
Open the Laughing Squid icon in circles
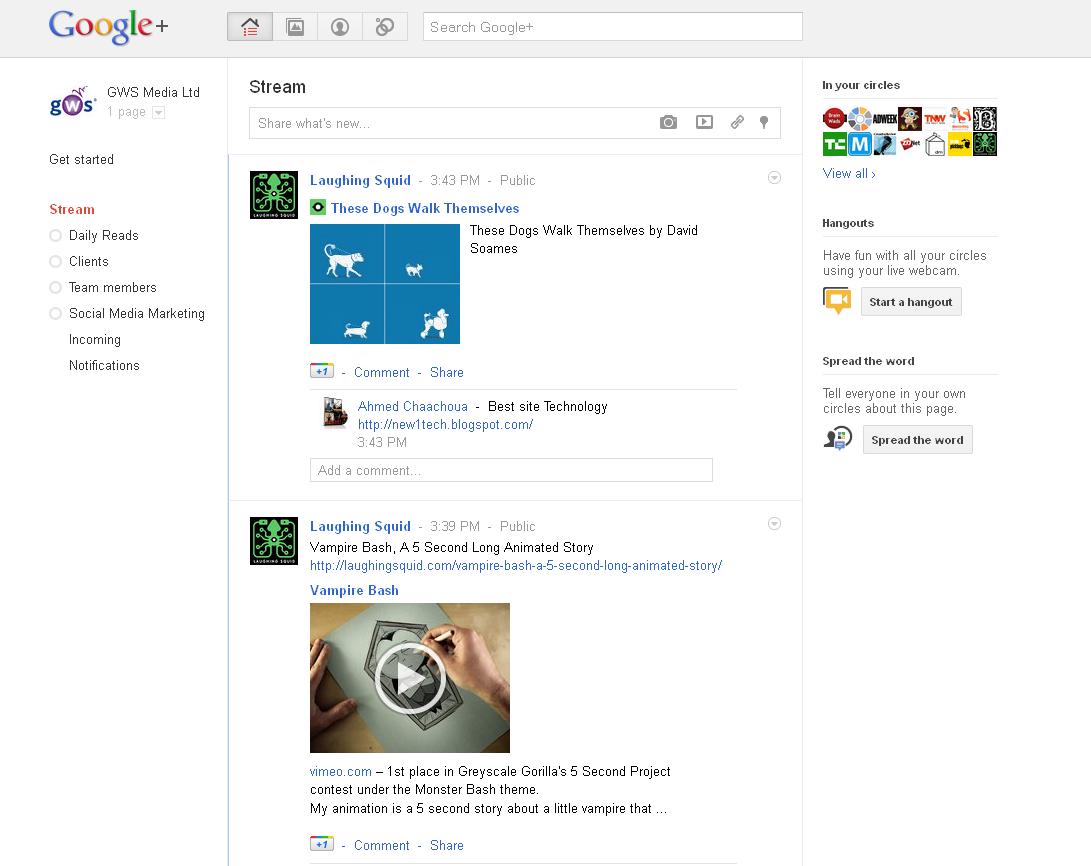(x=985, y=144)
